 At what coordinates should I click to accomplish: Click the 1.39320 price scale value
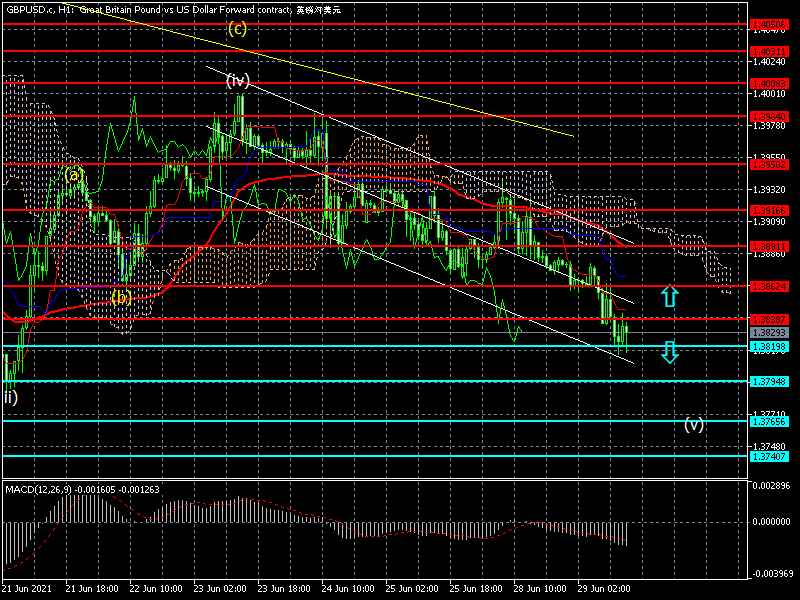coord(769,190)
